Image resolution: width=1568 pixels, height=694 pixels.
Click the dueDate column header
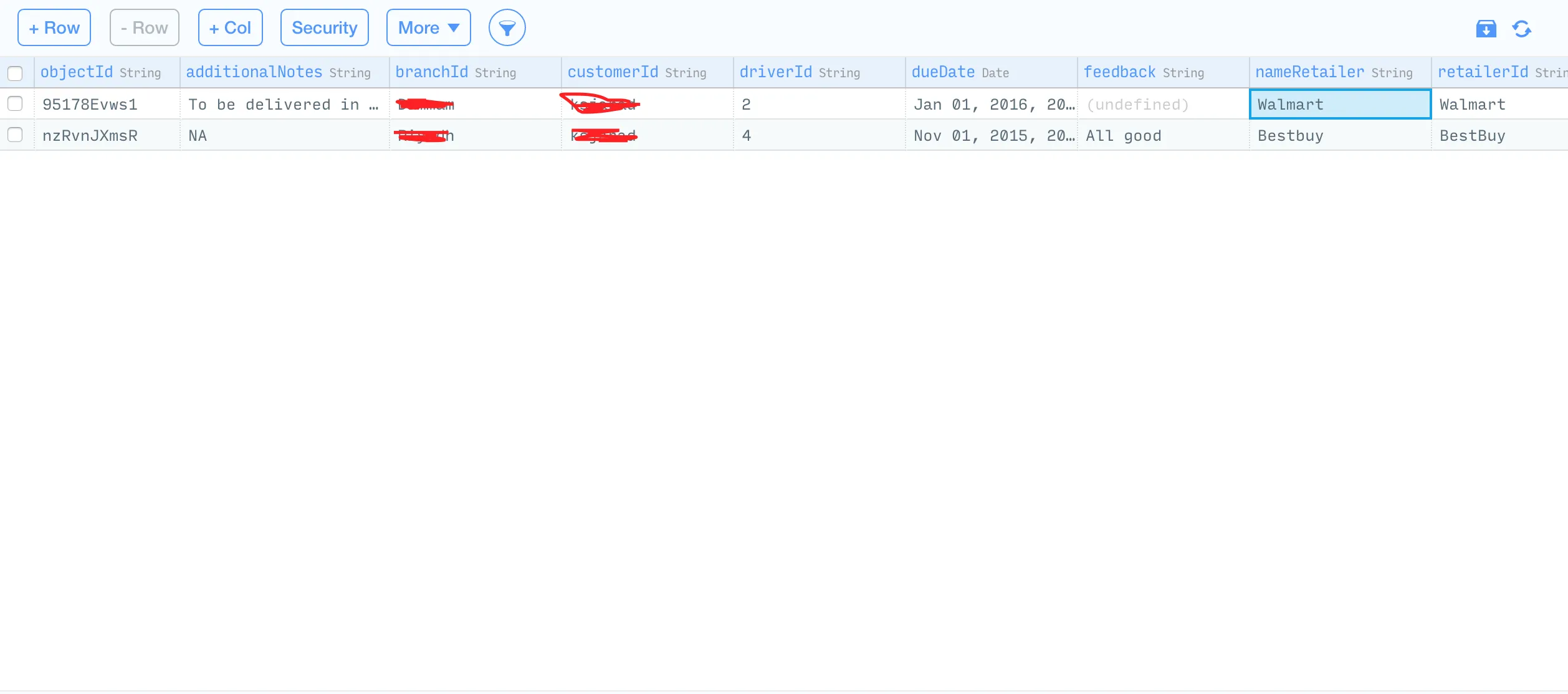942,72
